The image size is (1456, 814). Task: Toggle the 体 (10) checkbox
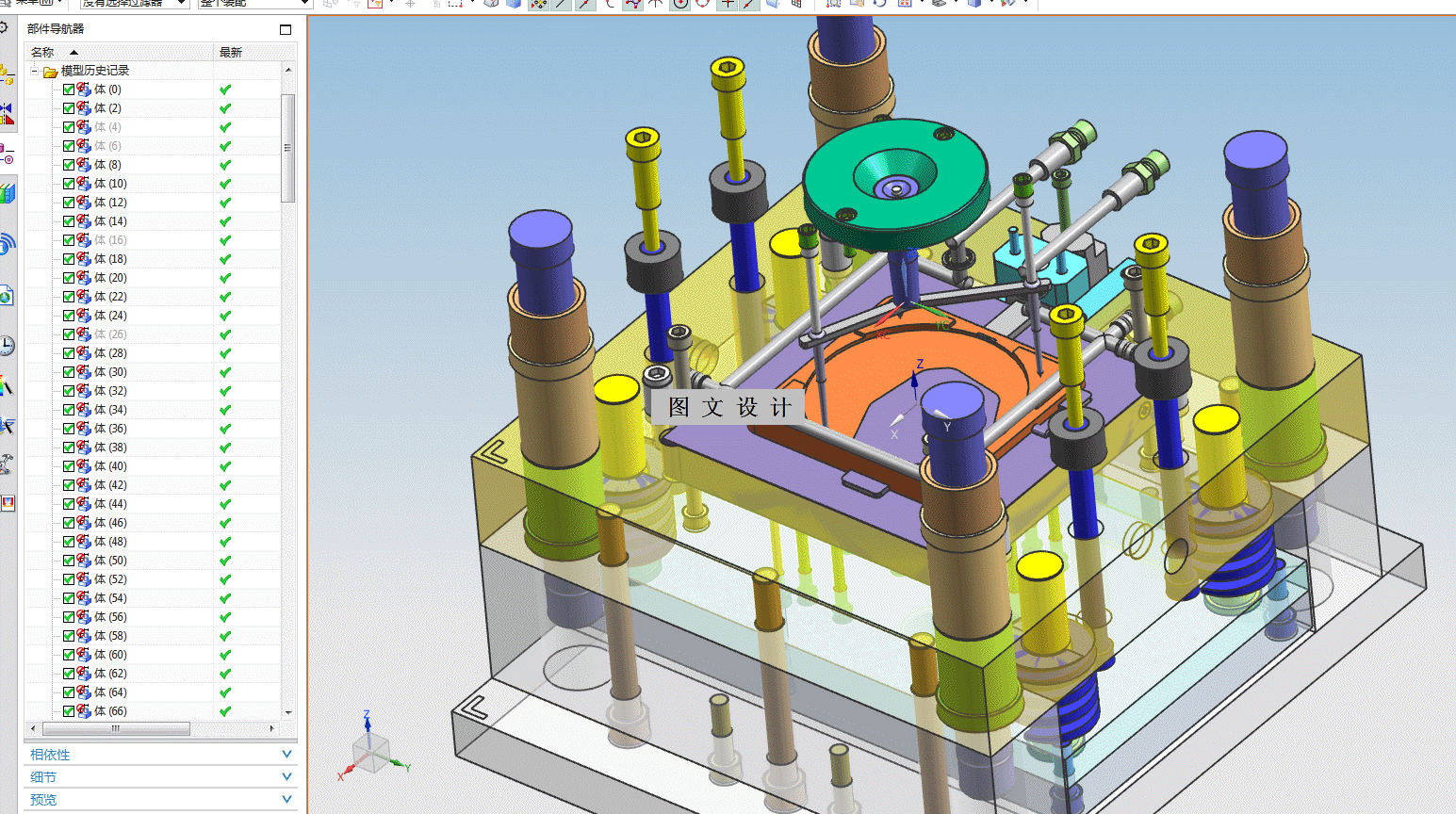coord(69,184)
